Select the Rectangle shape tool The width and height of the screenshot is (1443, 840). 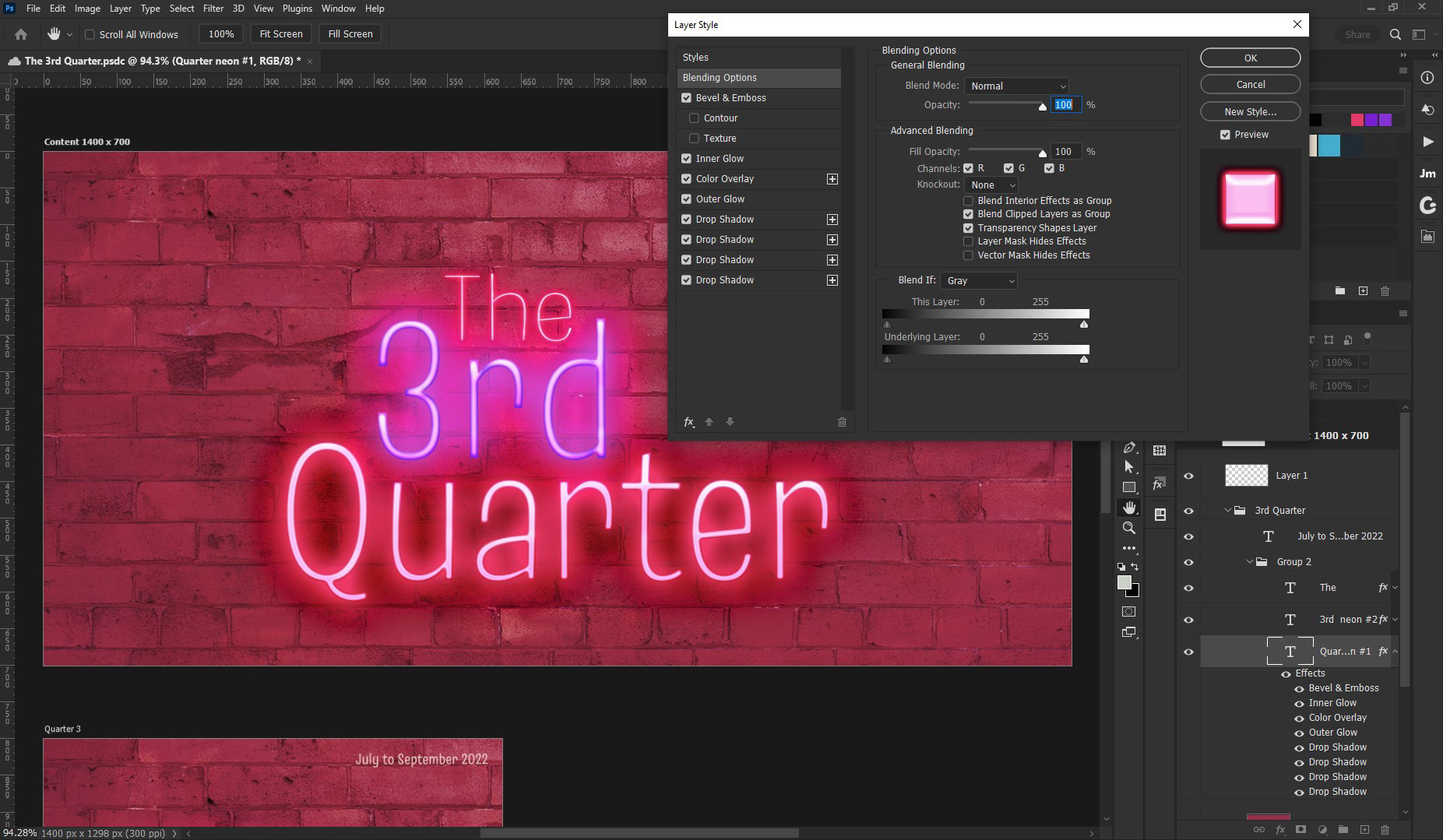1129,487
